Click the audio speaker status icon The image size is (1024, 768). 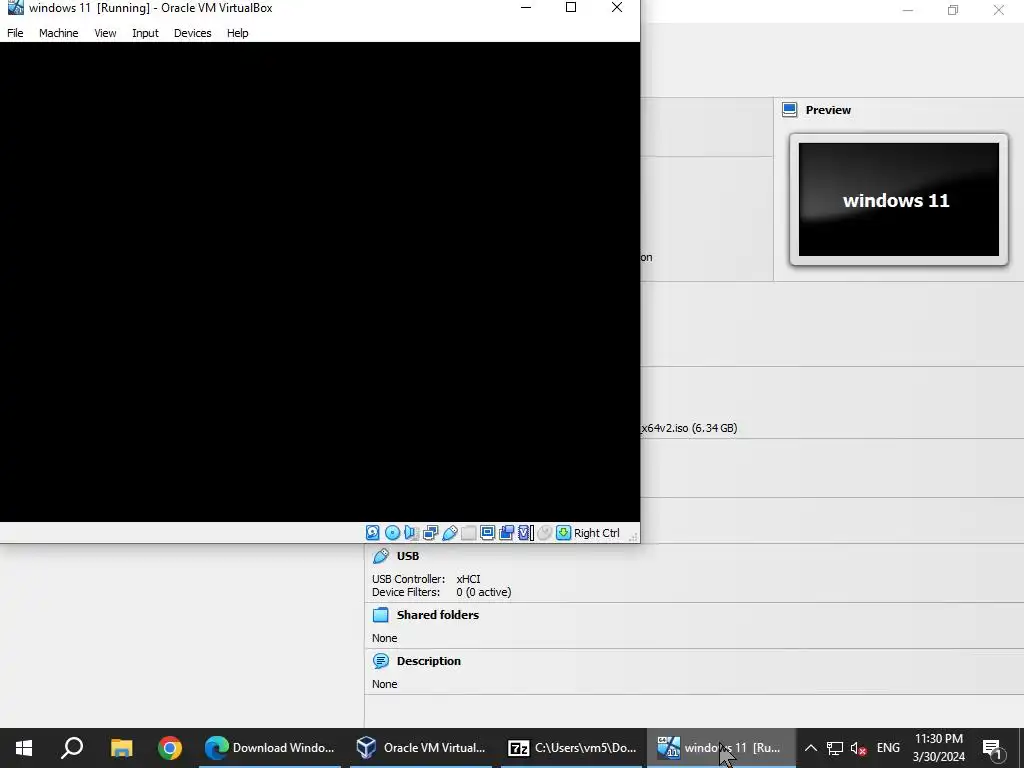point(411,533)
